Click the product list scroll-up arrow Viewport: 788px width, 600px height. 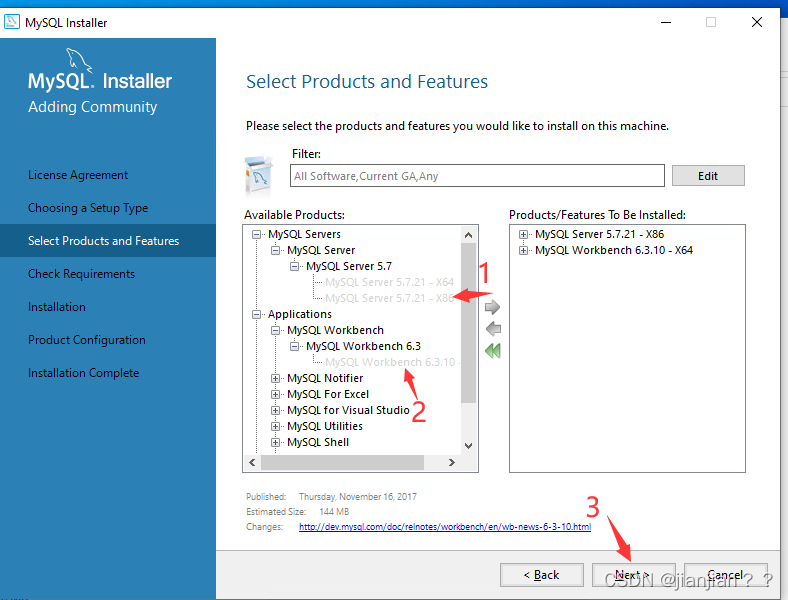click(468, 235)
